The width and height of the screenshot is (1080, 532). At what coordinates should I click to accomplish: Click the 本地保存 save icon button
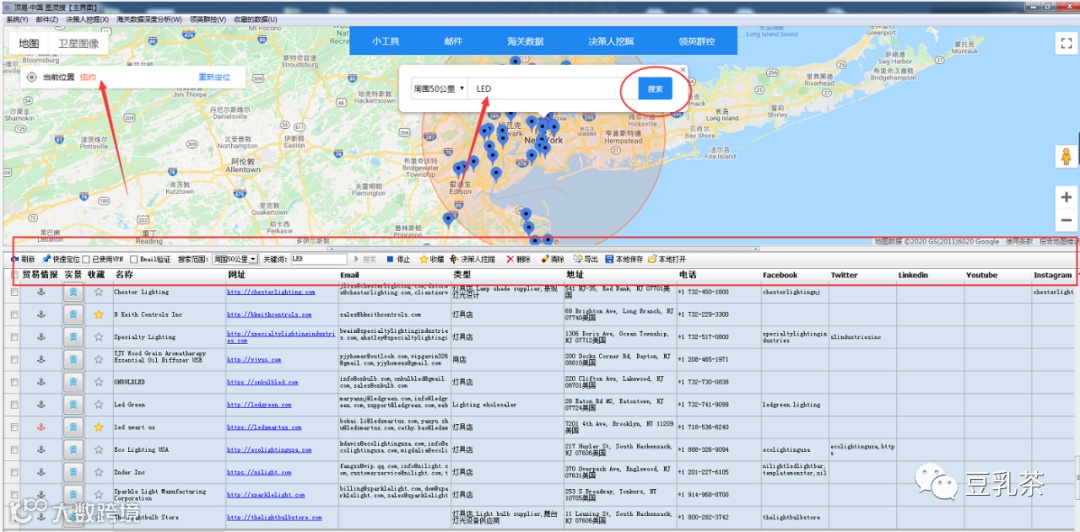tap(624, 259)
